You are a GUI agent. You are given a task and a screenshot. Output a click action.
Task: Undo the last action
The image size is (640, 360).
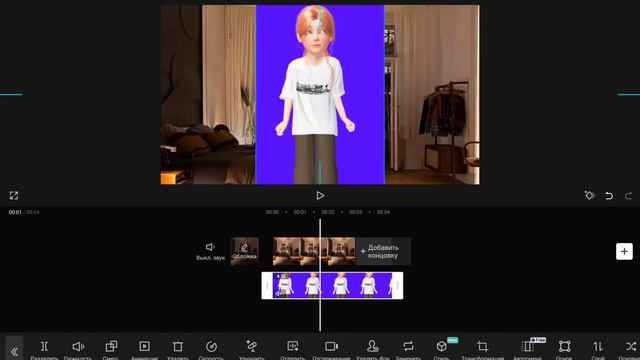[x=609, y=196]
